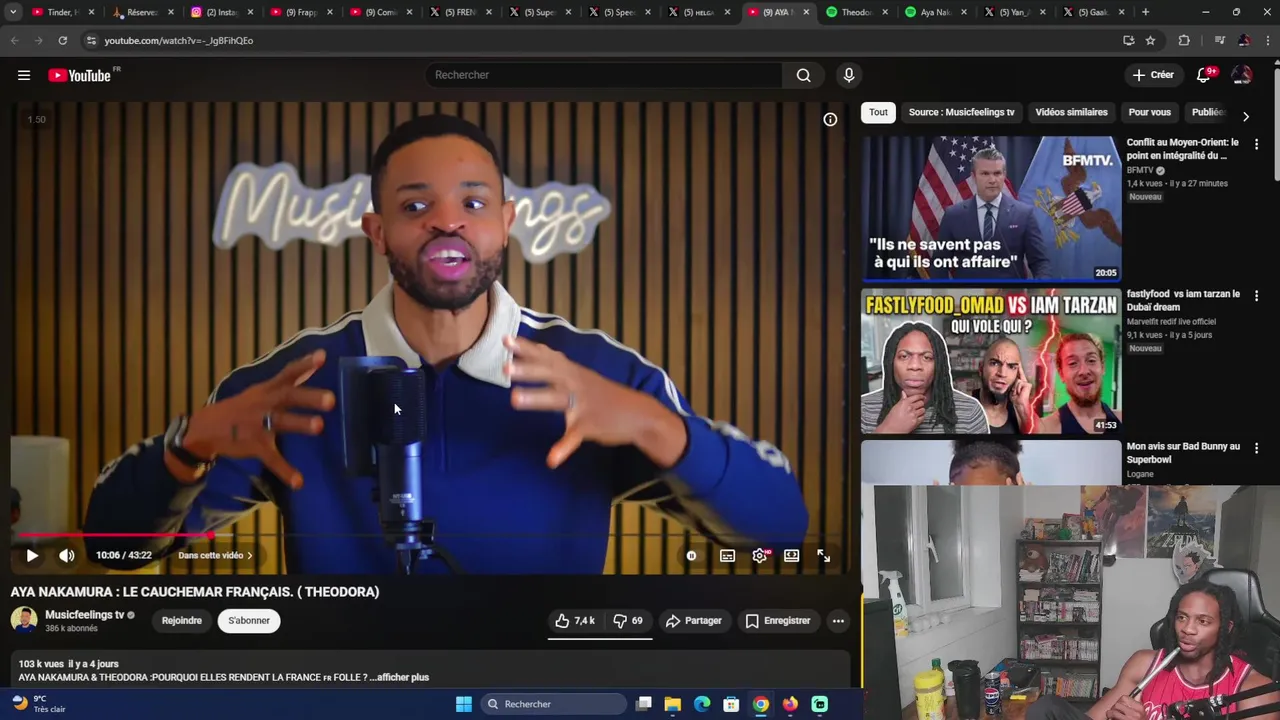Open Chrome extensions puzzle icon

[1184, 40]
